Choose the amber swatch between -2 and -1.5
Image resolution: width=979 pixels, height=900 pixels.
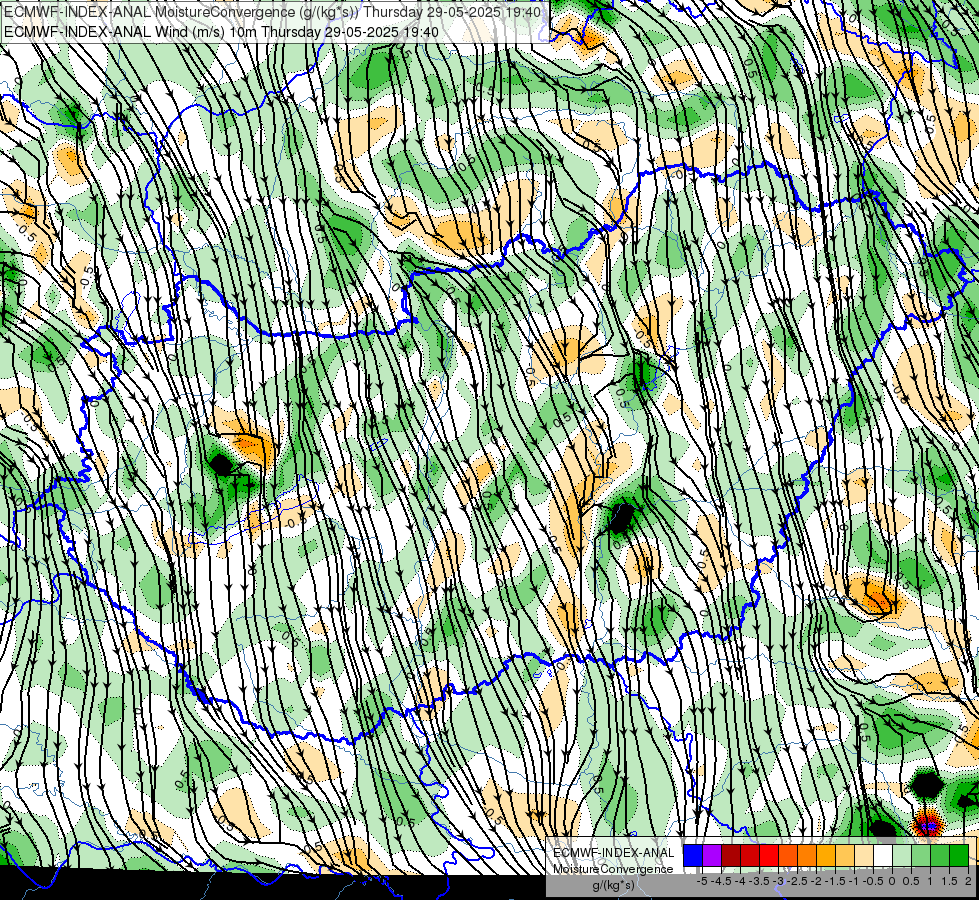tap(825, 856)
